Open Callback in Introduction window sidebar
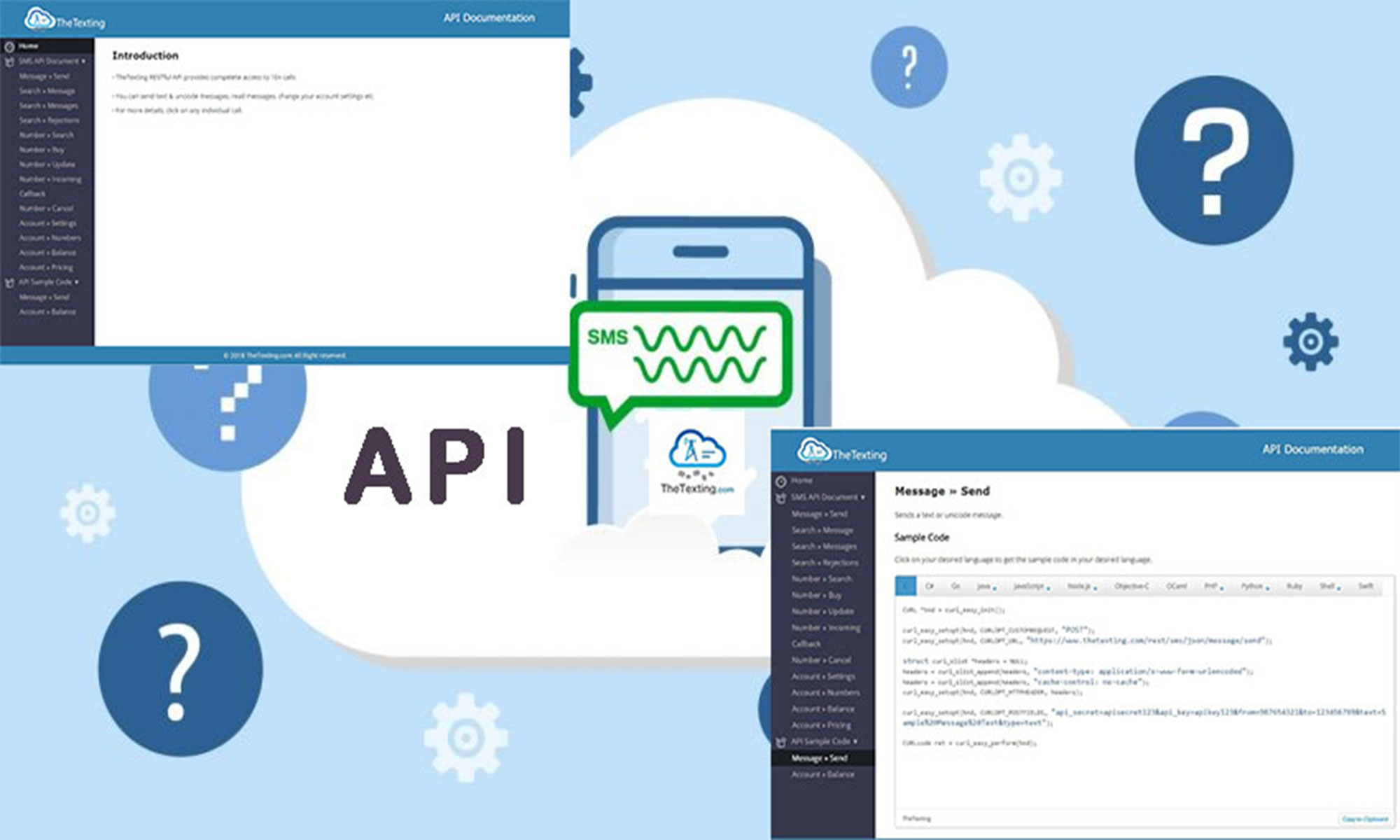Viewport: 1400px width, 840px height. 32,194
